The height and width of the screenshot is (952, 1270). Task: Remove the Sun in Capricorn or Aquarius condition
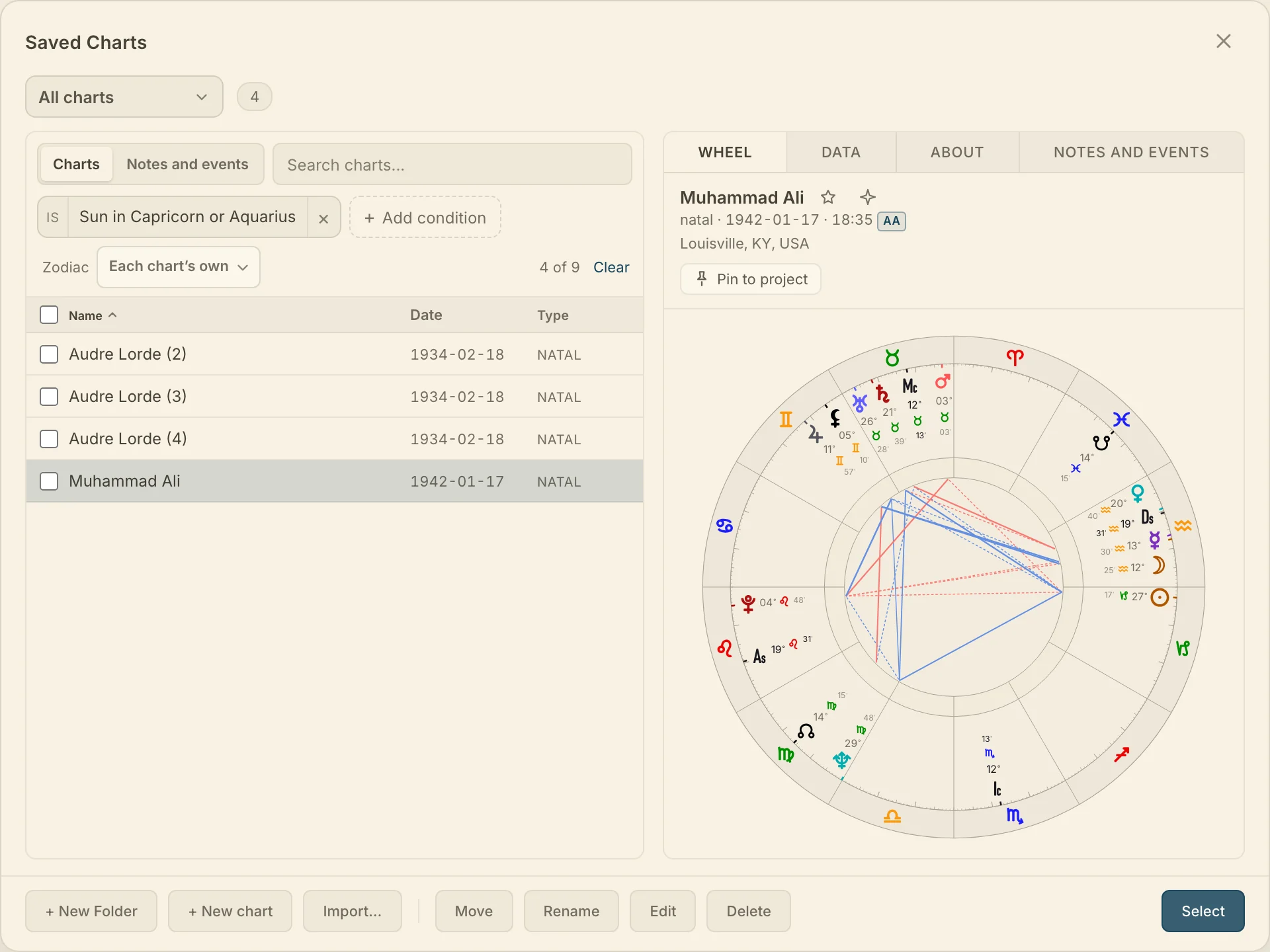pyautogui.click(x=323, y=218)
